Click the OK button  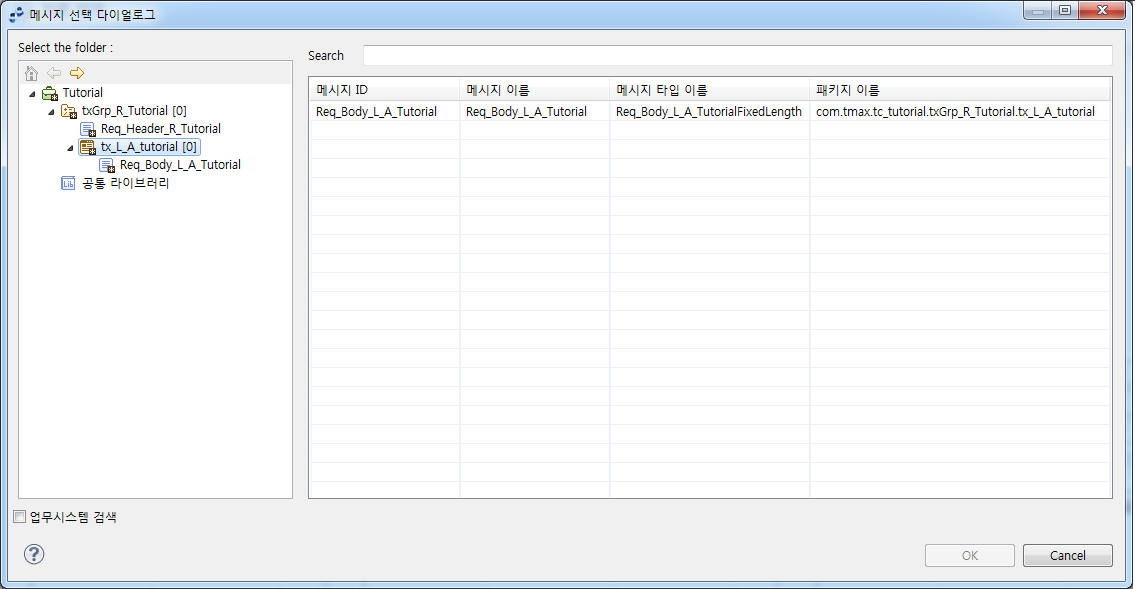[969, 555]
